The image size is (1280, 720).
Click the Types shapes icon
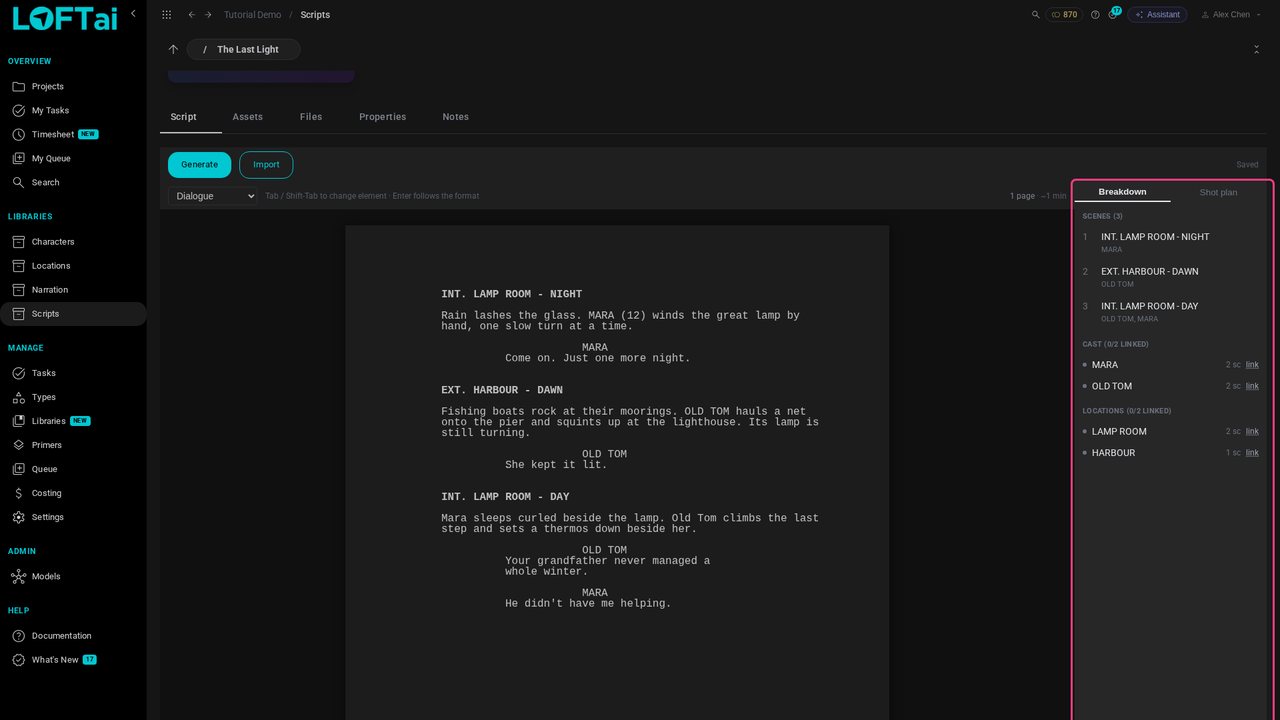(18, 397)
